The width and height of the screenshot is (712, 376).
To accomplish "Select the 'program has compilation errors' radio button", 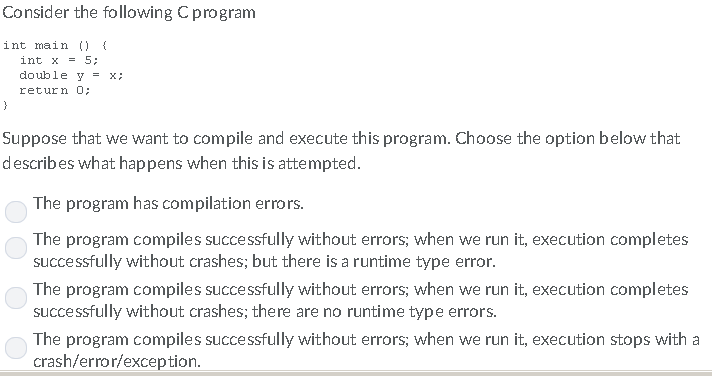I will (x=16, y=212).
